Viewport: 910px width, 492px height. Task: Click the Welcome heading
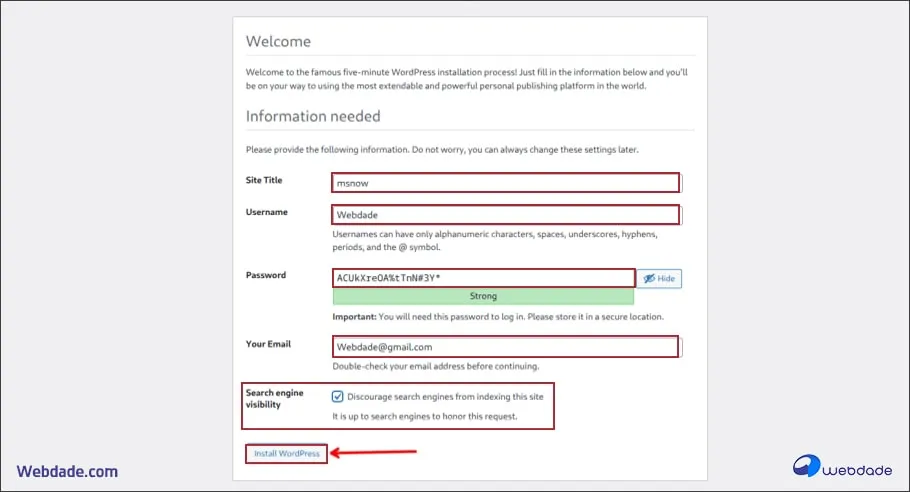(x=278, y=42)
